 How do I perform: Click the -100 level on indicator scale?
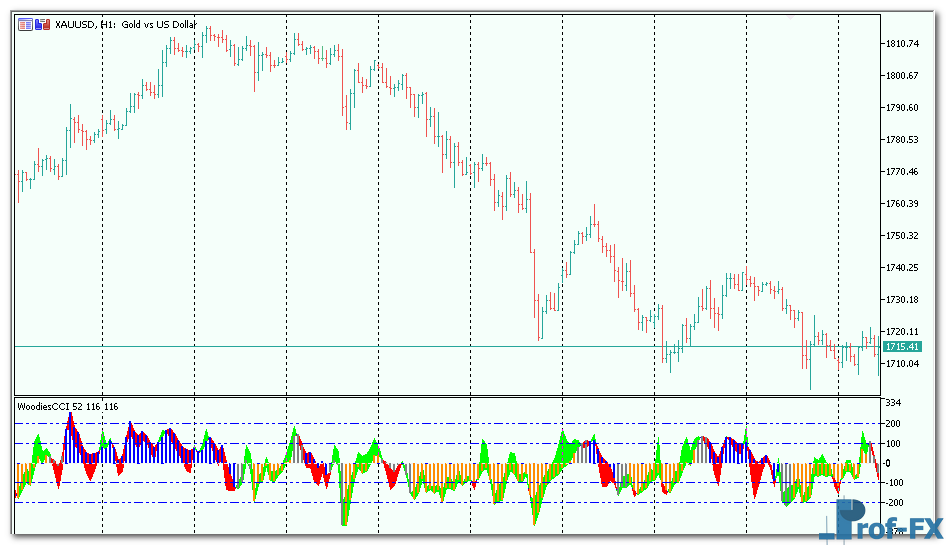pos(896,483)
